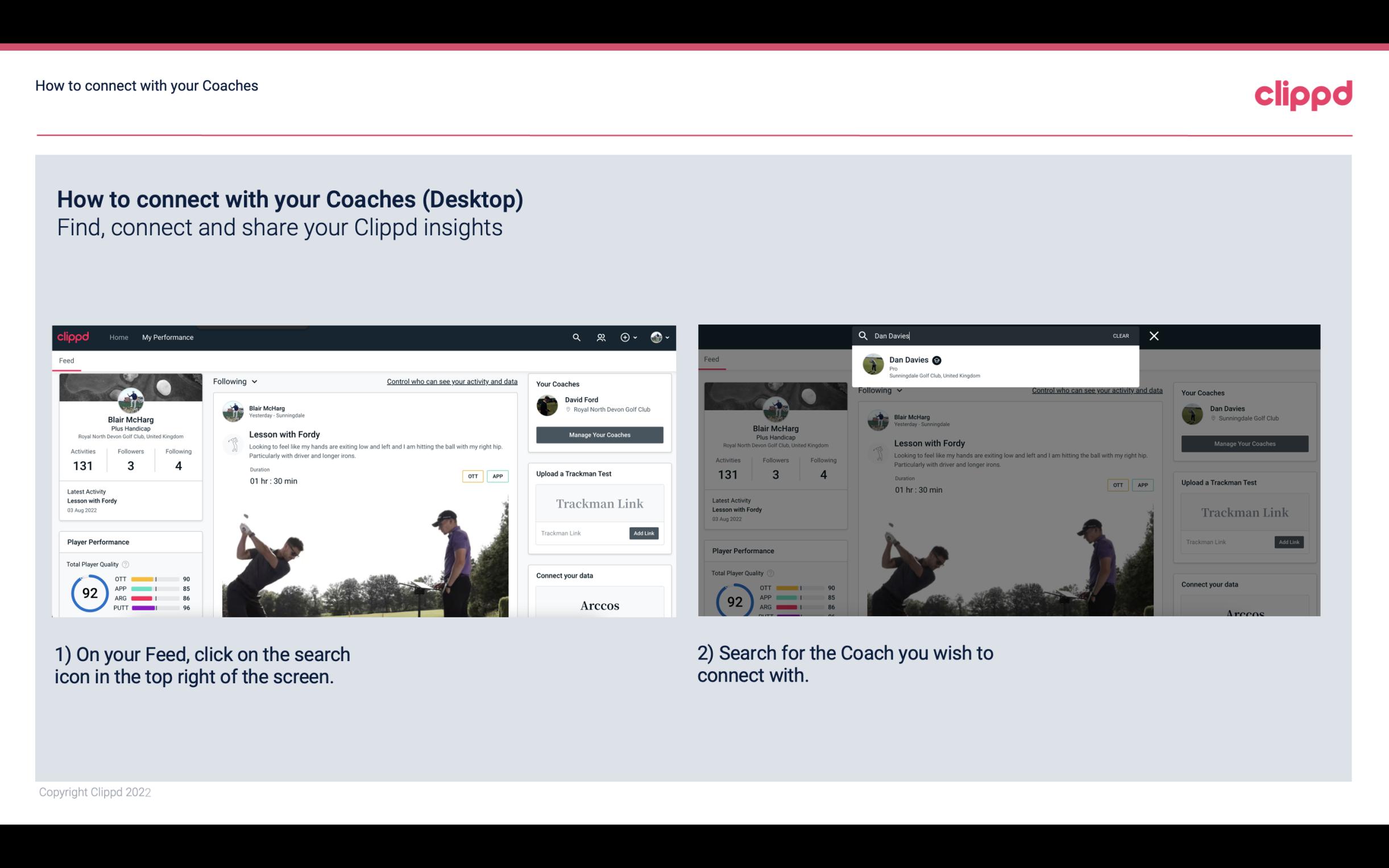Click the Add Link button
This screenshot has width=1389, height=868.
coord(644,533)
